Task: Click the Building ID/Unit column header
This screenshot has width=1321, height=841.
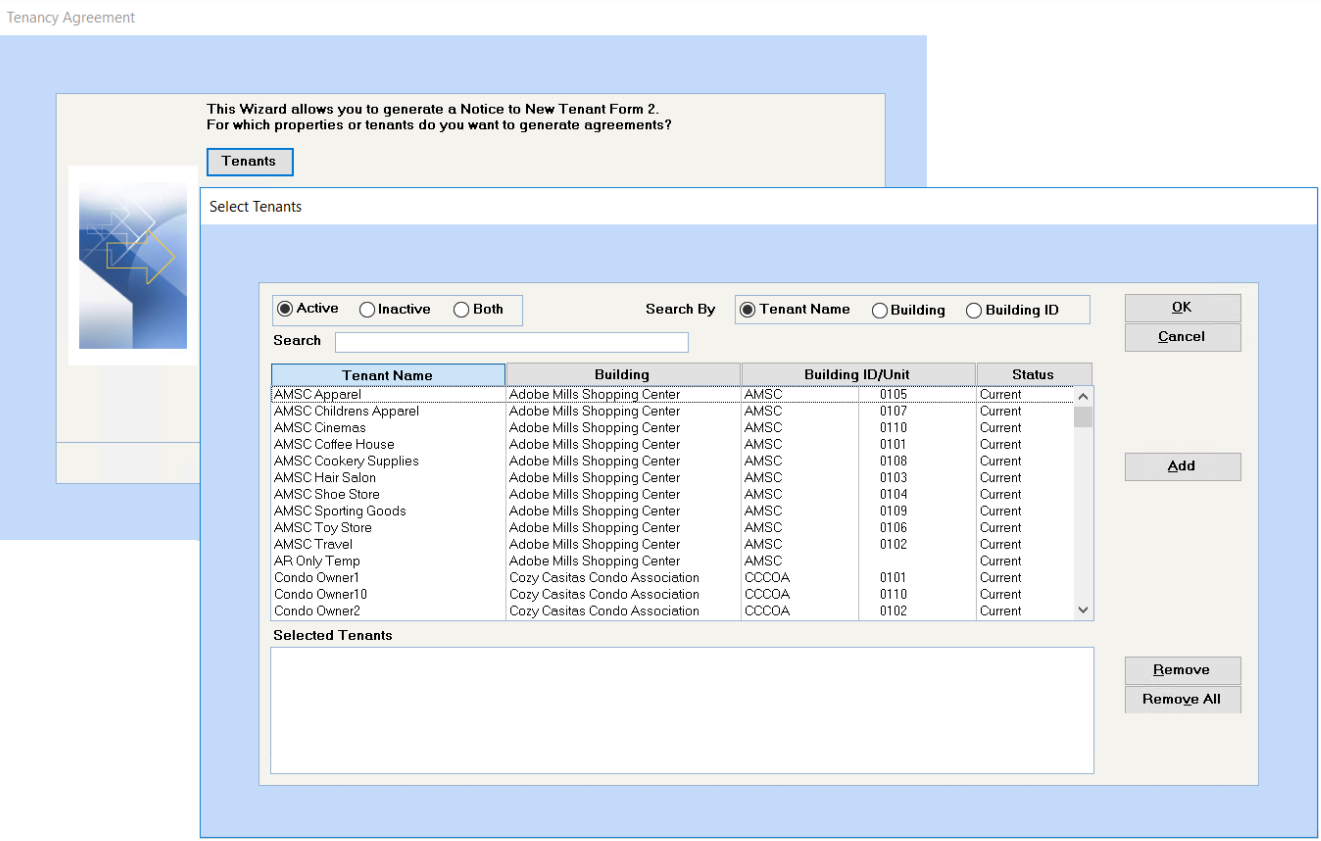Action: [857, 375]
